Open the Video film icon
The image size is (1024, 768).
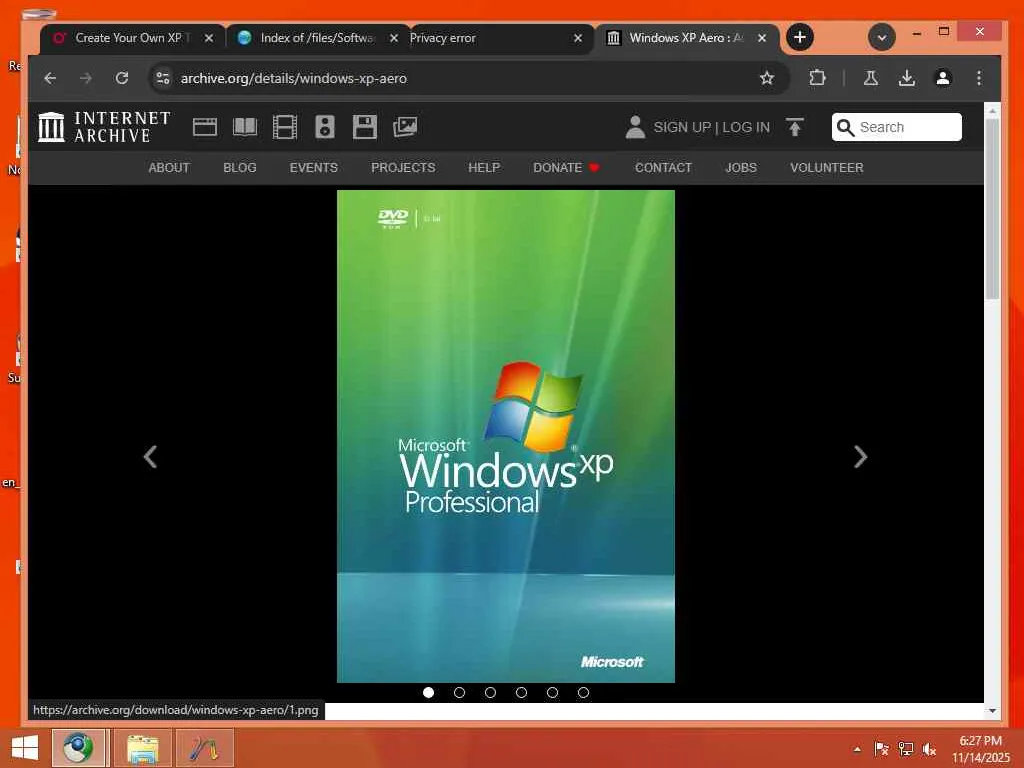(285, 127)
